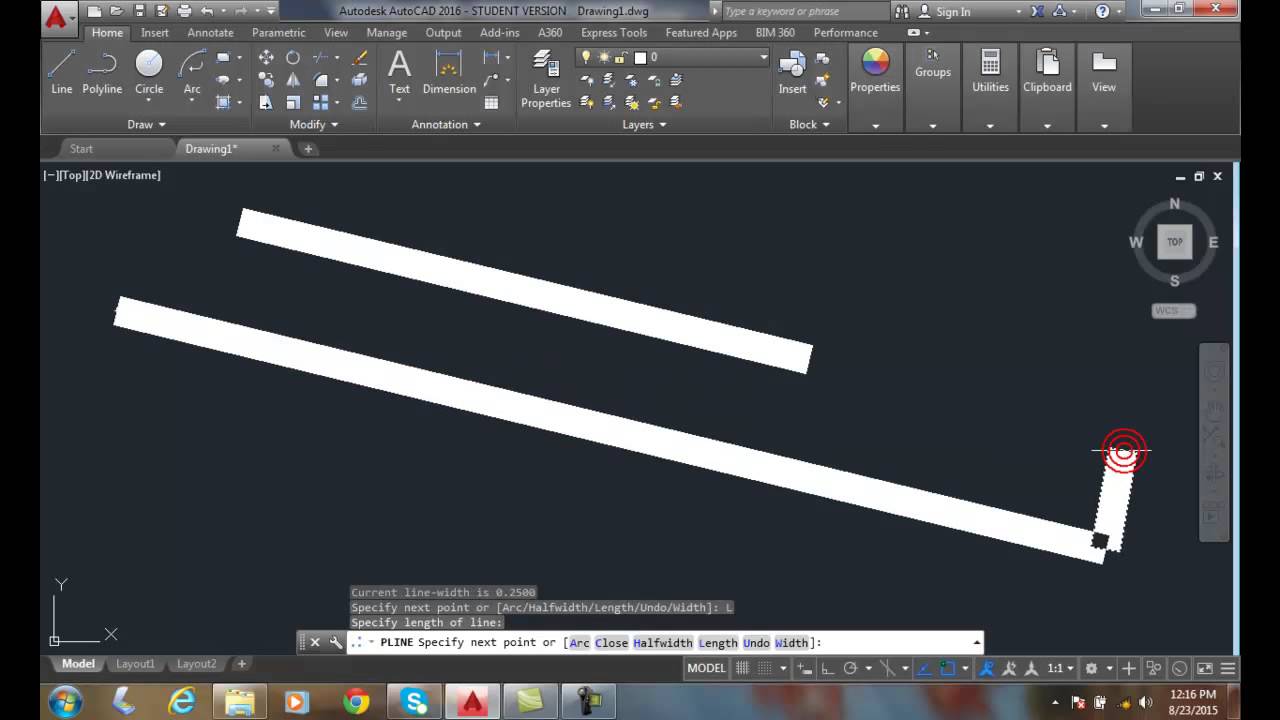Open the Parametric ribbon tab
Screen dimensions: 1280x720
[278, 32]
